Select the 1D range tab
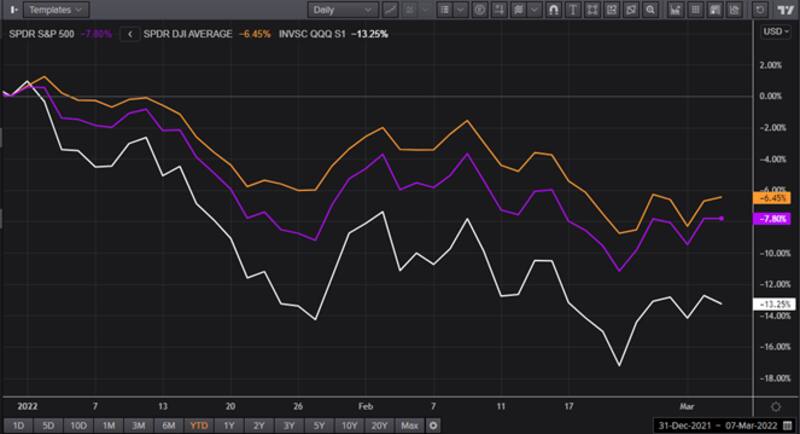 pyautogui.click(x=16, y=424)
